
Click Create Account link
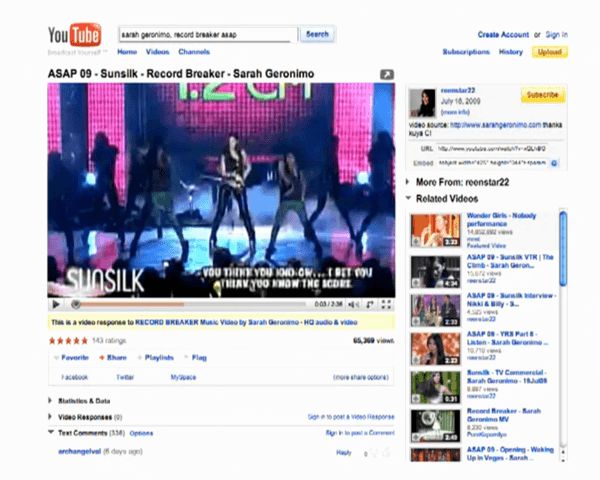click(503, 35)
